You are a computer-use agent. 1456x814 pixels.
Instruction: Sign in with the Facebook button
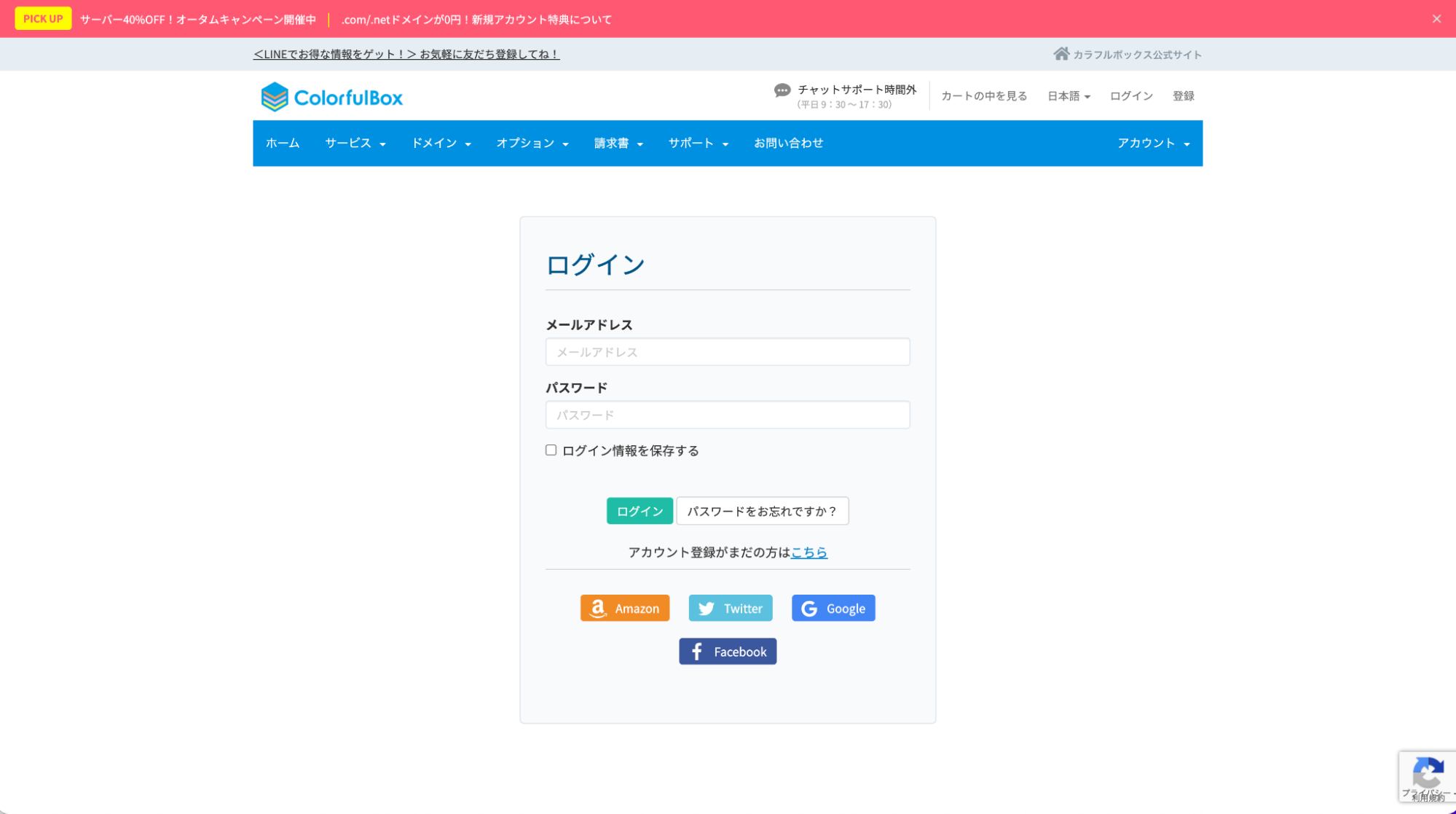pyautogui.click(x=728, y=651)
